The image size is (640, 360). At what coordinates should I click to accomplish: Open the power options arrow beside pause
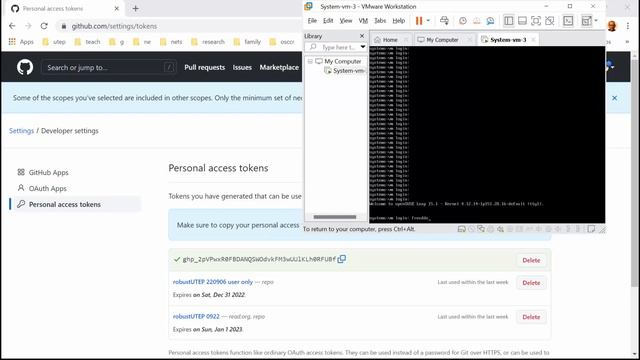pos(428,20)
